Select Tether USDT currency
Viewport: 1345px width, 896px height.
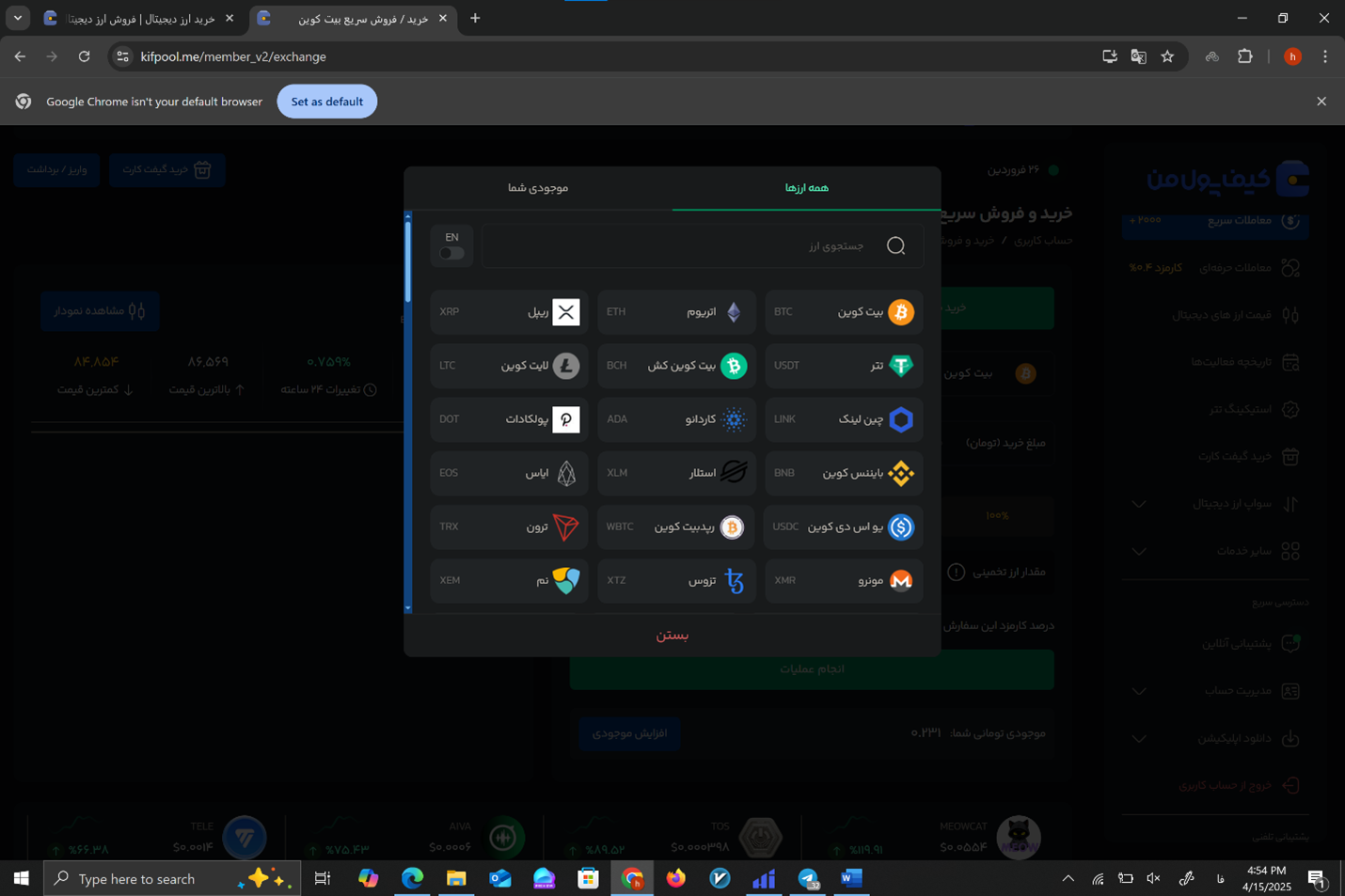click(844, 366)
